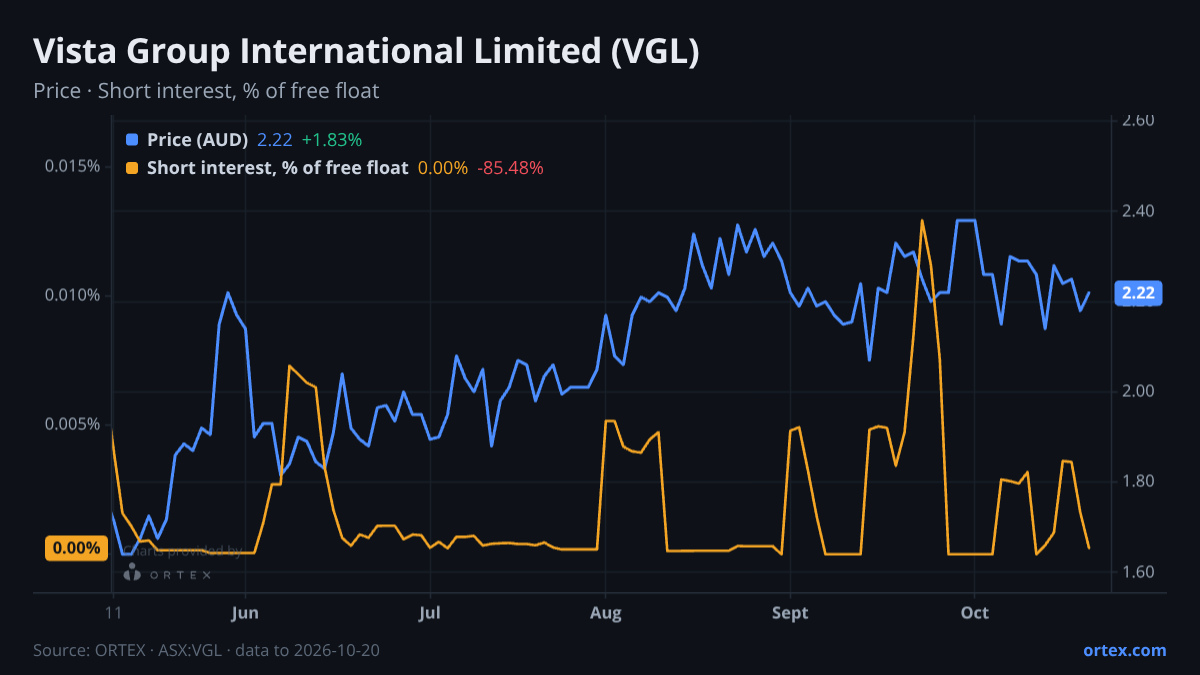Click the Sept date axis label
1200x675 pixels.
click(x=790, y=612)
